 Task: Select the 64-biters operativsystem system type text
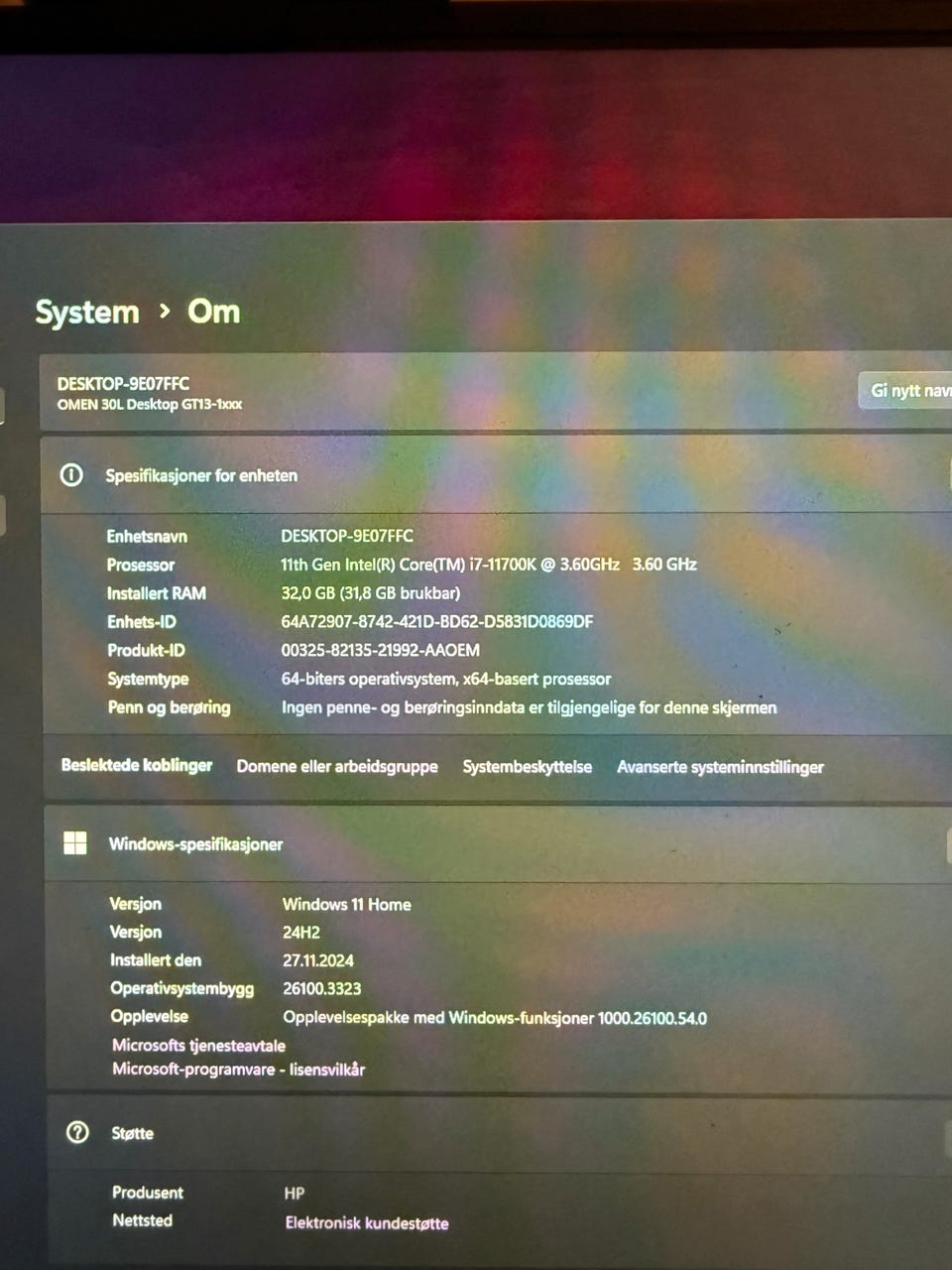pyautogui.click(x=446, y=680)
